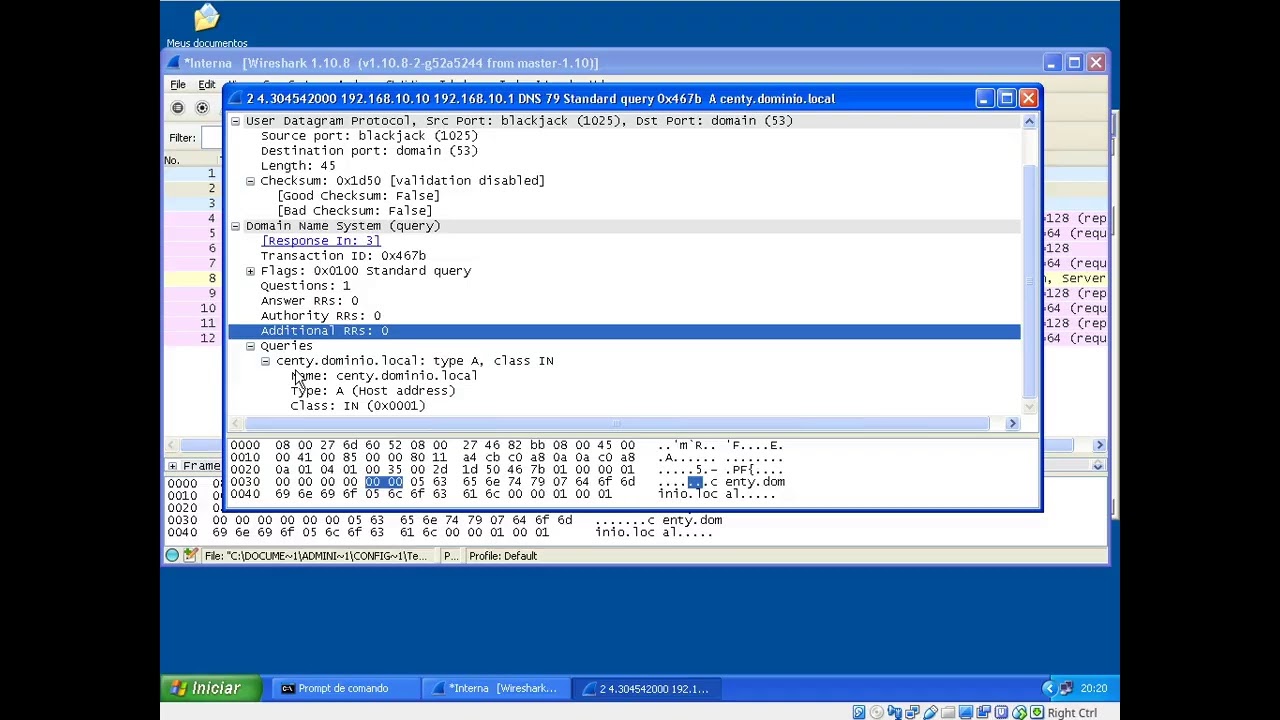Select the Length: 45 row
Screen dimensions: 1280x720
[298, 166]
